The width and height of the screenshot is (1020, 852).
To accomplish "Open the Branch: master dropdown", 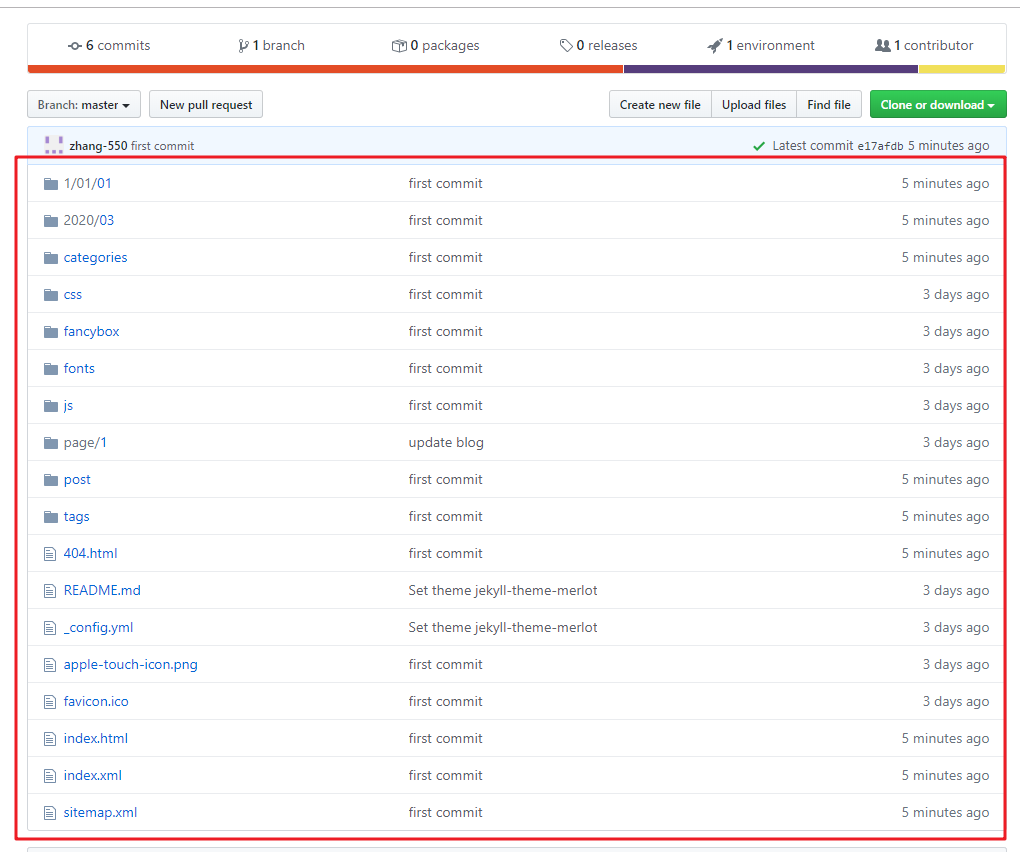I will tap(84, 105).
